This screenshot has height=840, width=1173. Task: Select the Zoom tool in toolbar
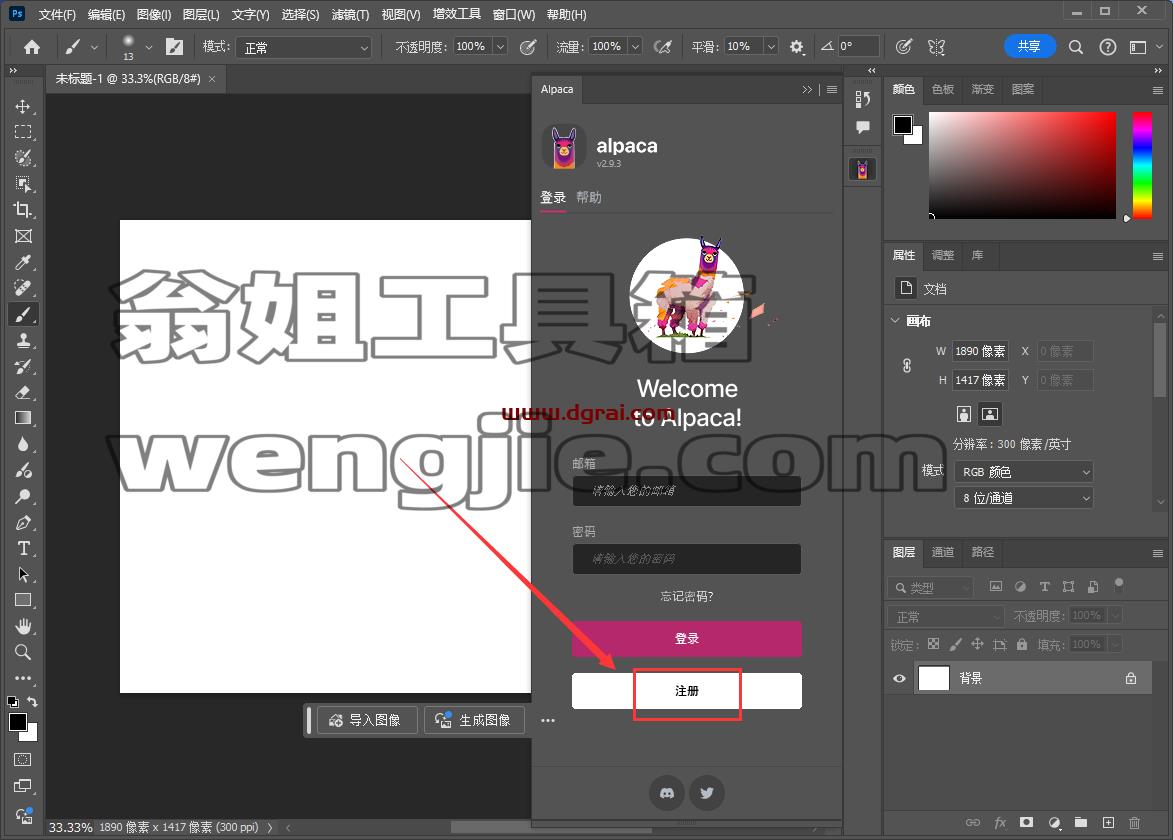(x=22, y=652)
